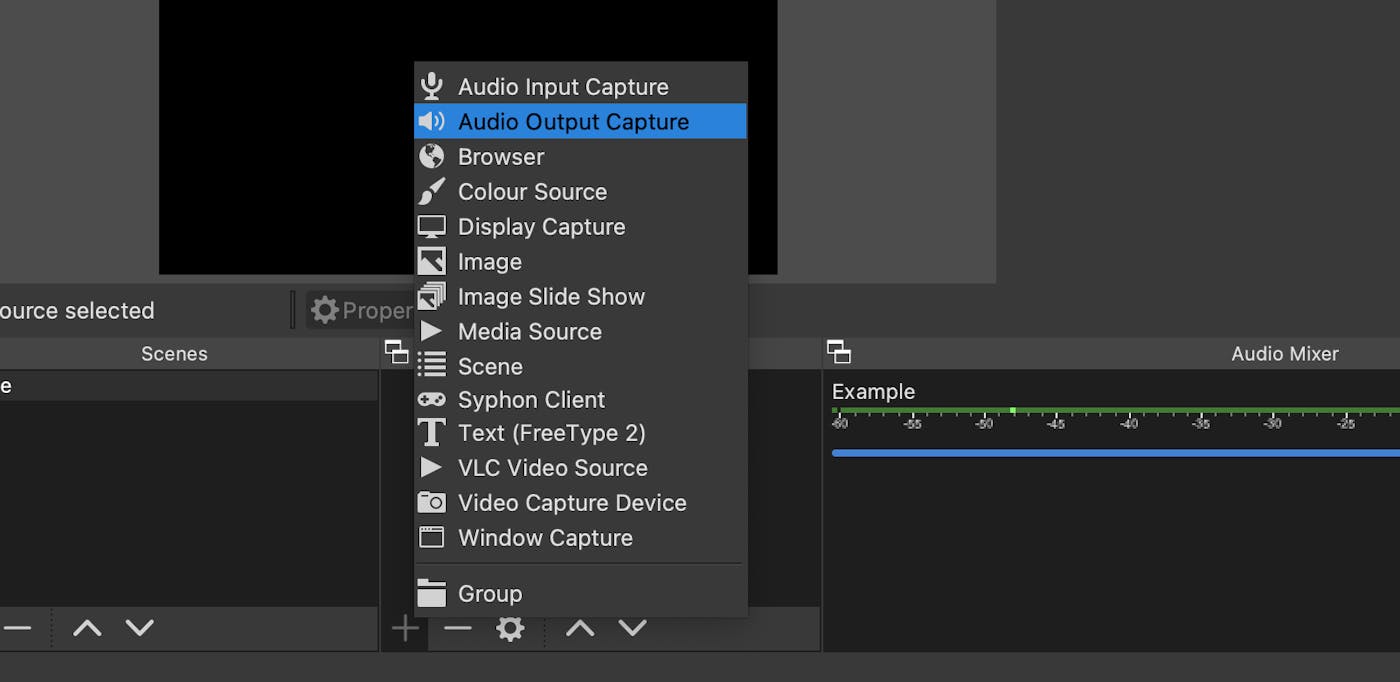Pop out the Sources dock panel icon
This screenshot has height=682, width=1400.
coord(396,352)
